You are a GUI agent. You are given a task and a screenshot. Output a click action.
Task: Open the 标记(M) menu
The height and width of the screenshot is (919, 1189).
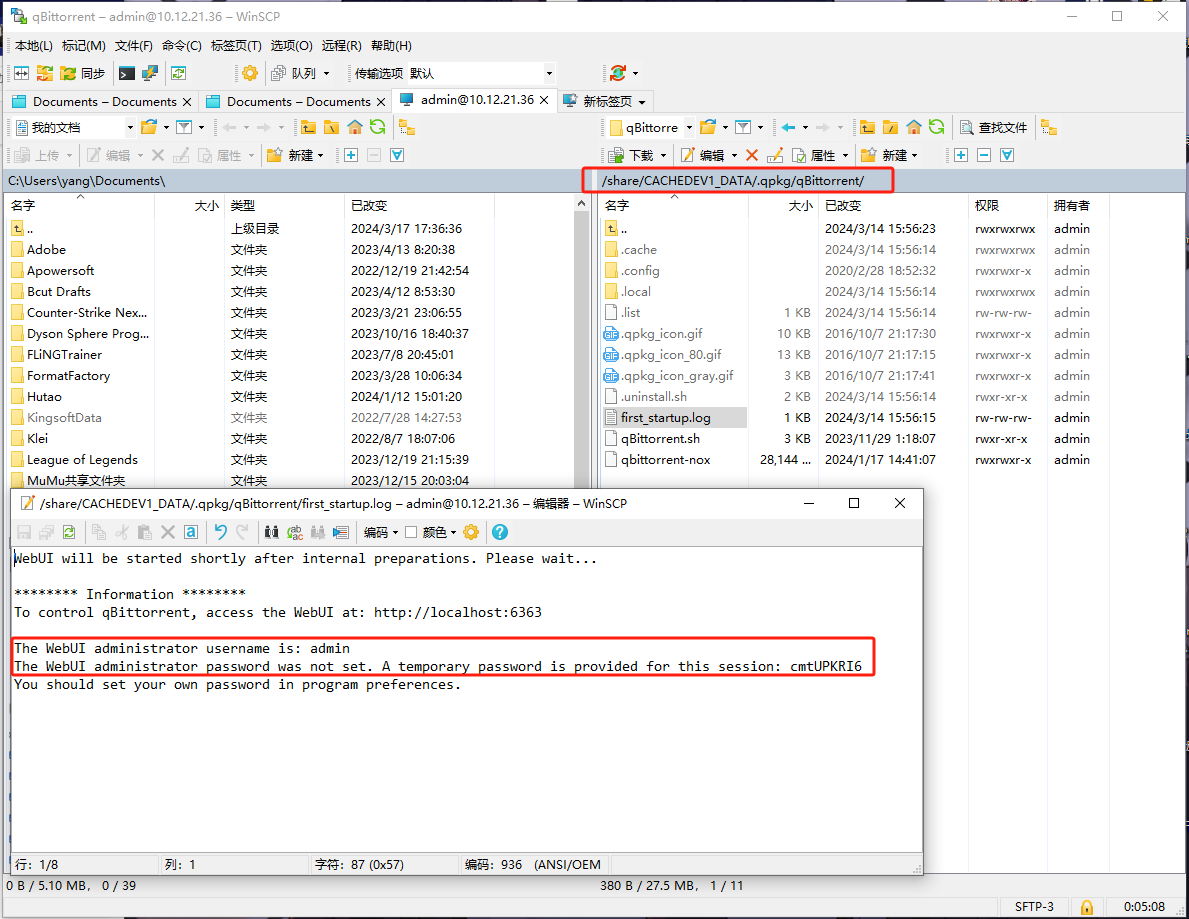83,45
